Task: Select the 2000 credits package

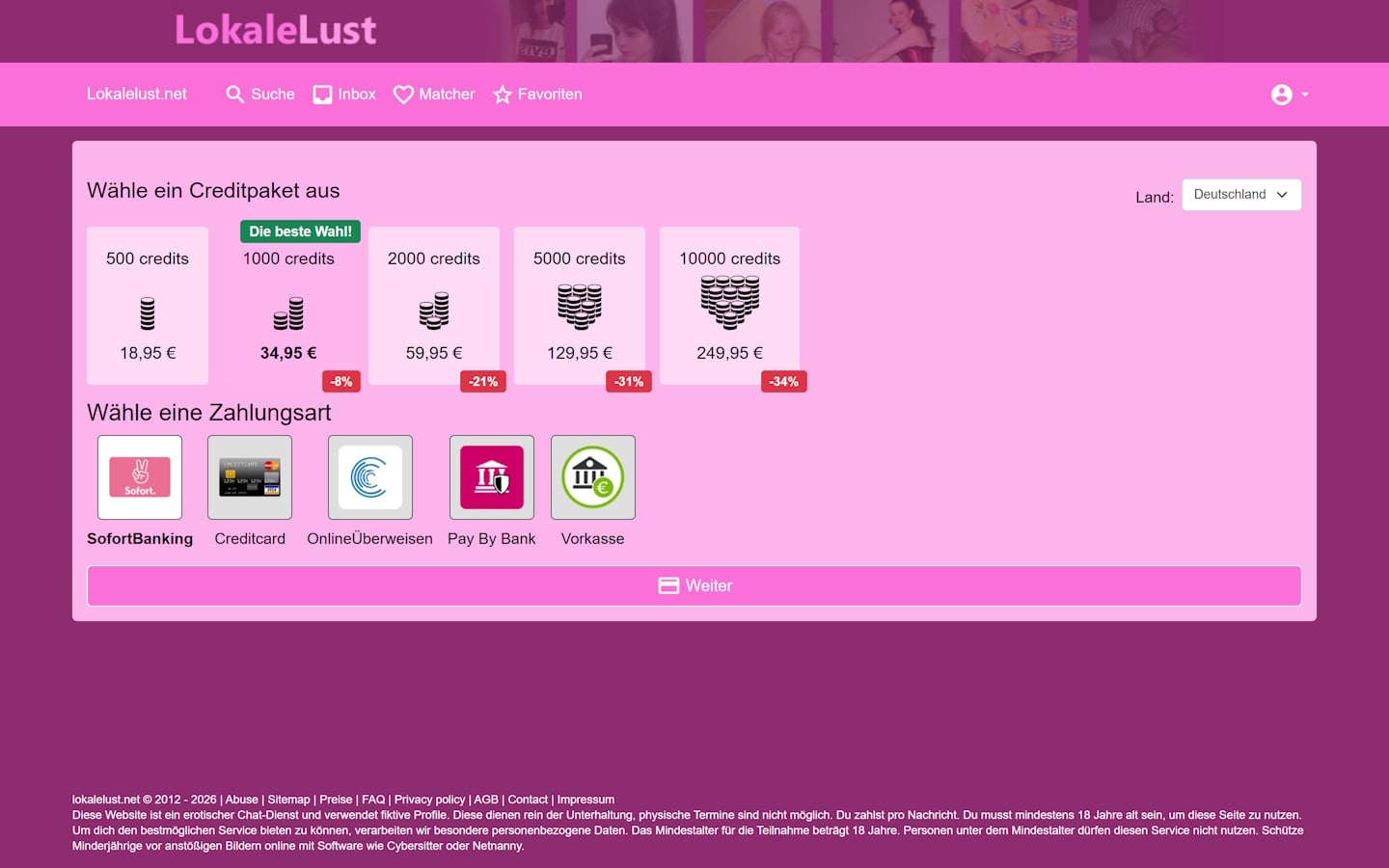Action: (x=434, y=306)
